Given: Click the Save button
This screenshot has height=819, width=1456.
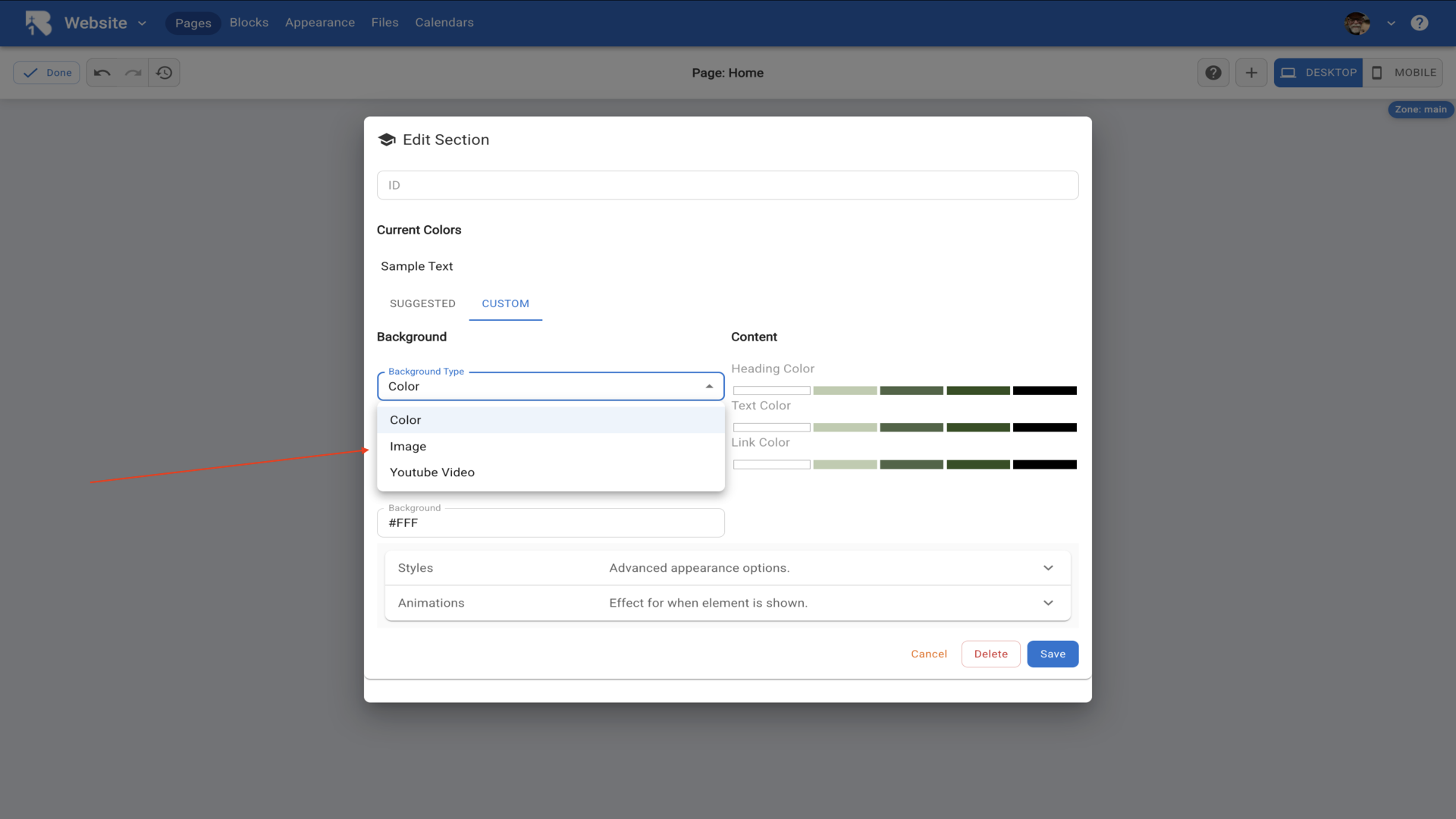Looking at the screenshot, I should click(1053, 654).
